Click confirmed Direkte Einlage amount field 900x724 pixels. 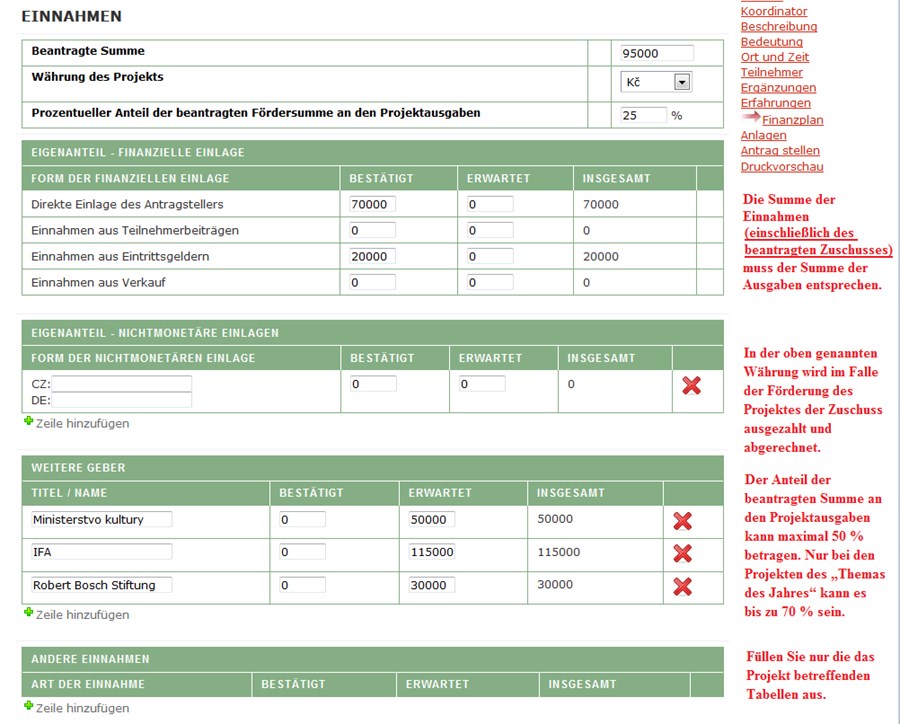click(372, 204)
